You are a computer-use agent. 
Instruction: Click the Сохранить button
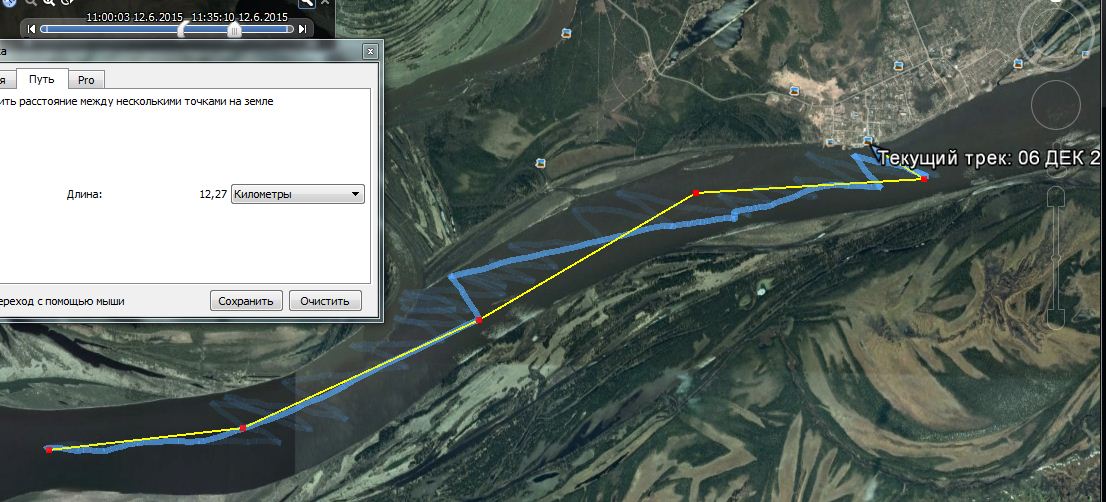tap(245, 300)
